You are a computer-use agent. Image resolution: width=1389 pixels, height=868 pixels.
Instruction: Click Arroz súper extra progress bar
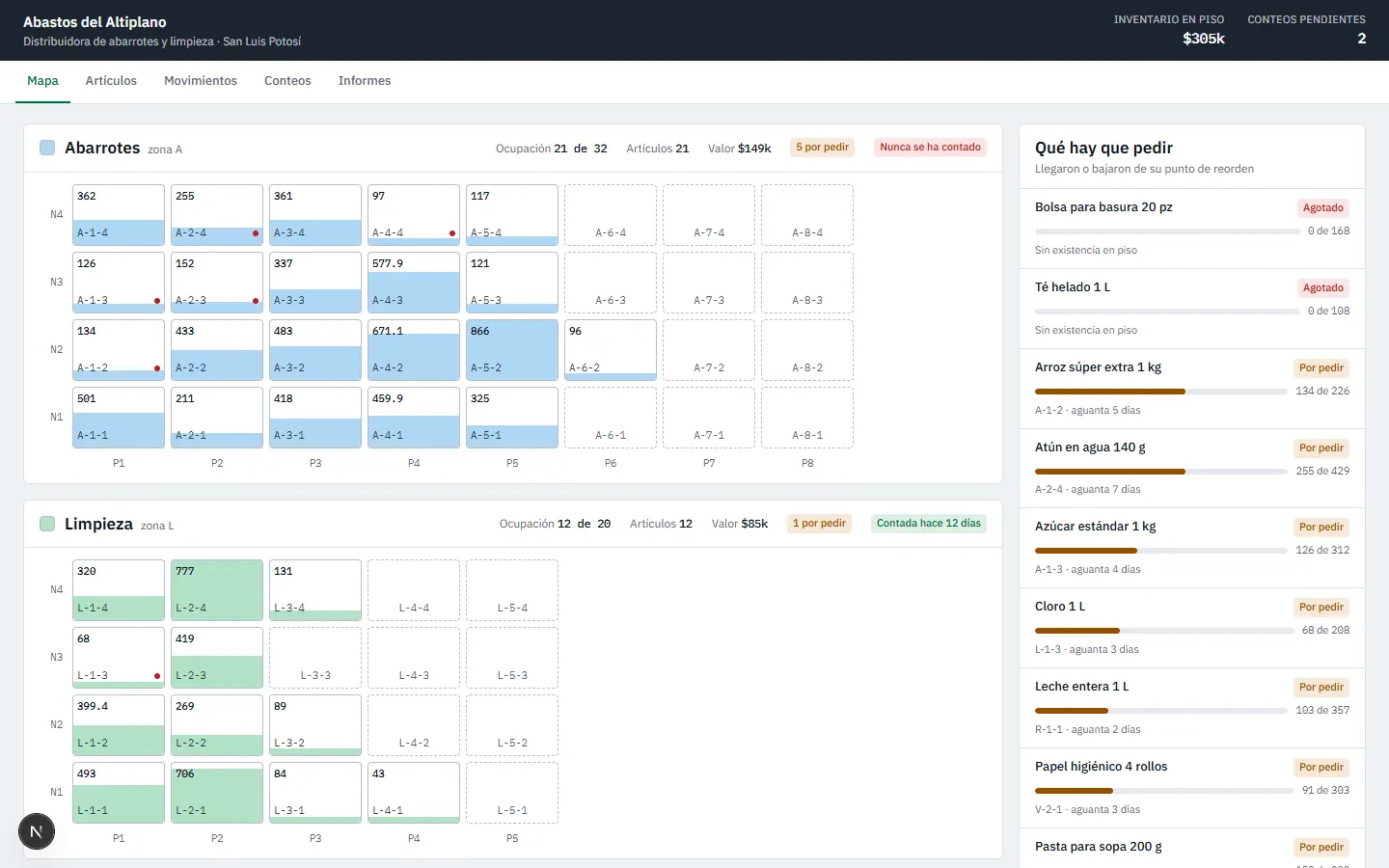[x=1161, y=392]
